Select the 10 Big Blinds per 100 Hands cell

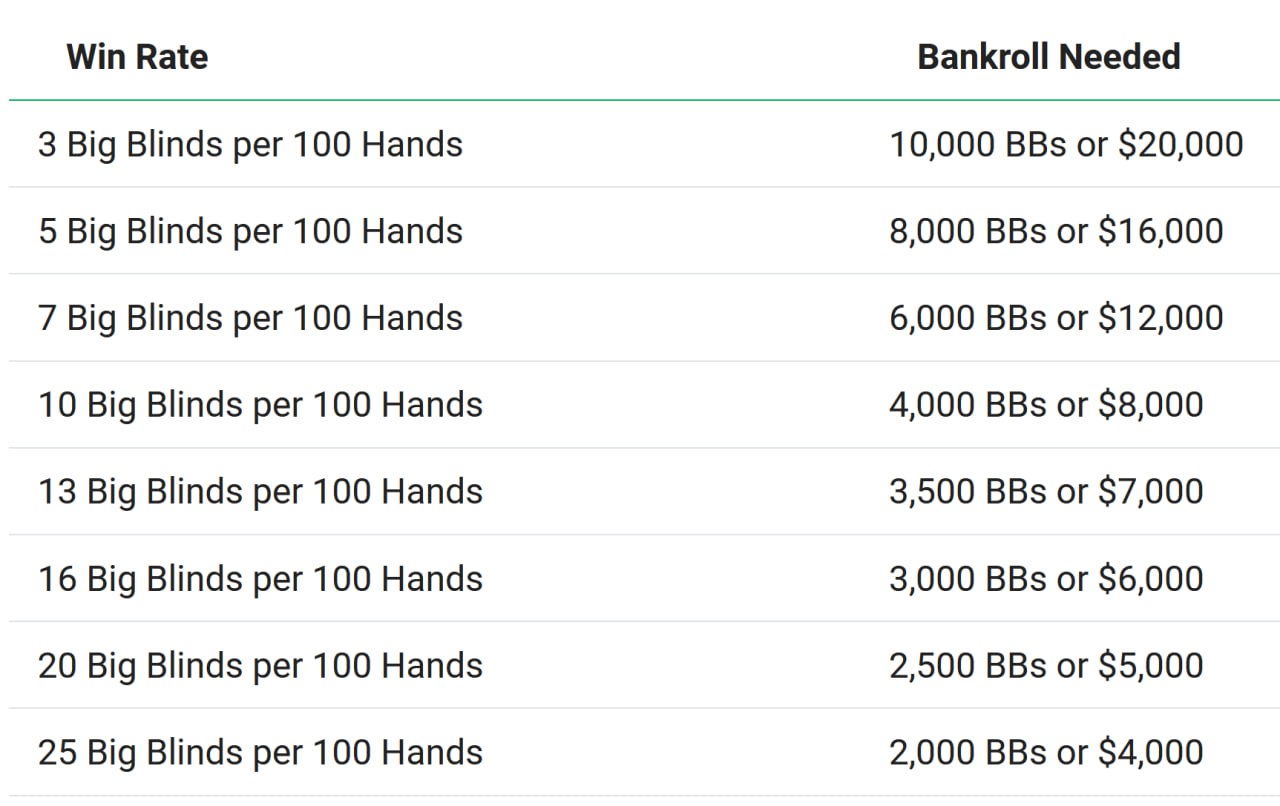pyautogui.click(x=260, y=405)
